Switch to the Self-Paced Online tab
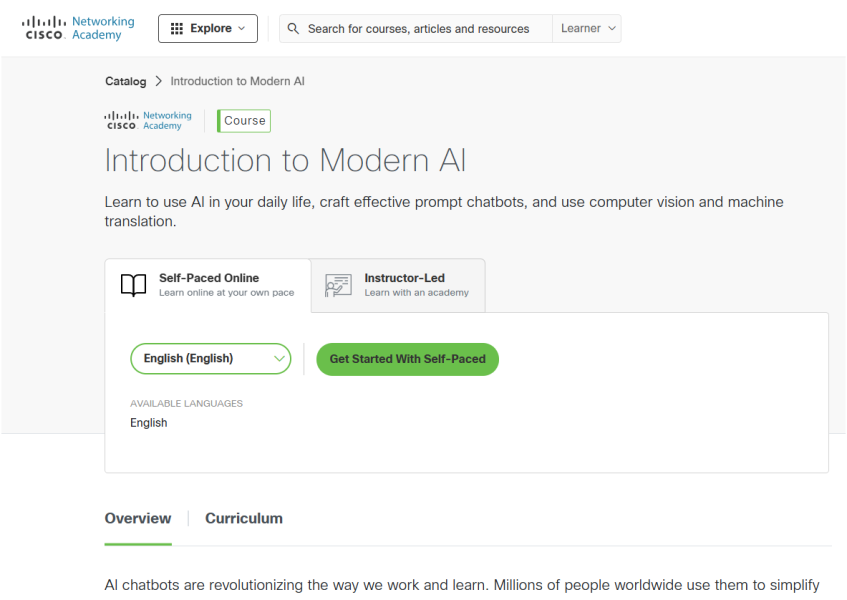 coord(208,285)
